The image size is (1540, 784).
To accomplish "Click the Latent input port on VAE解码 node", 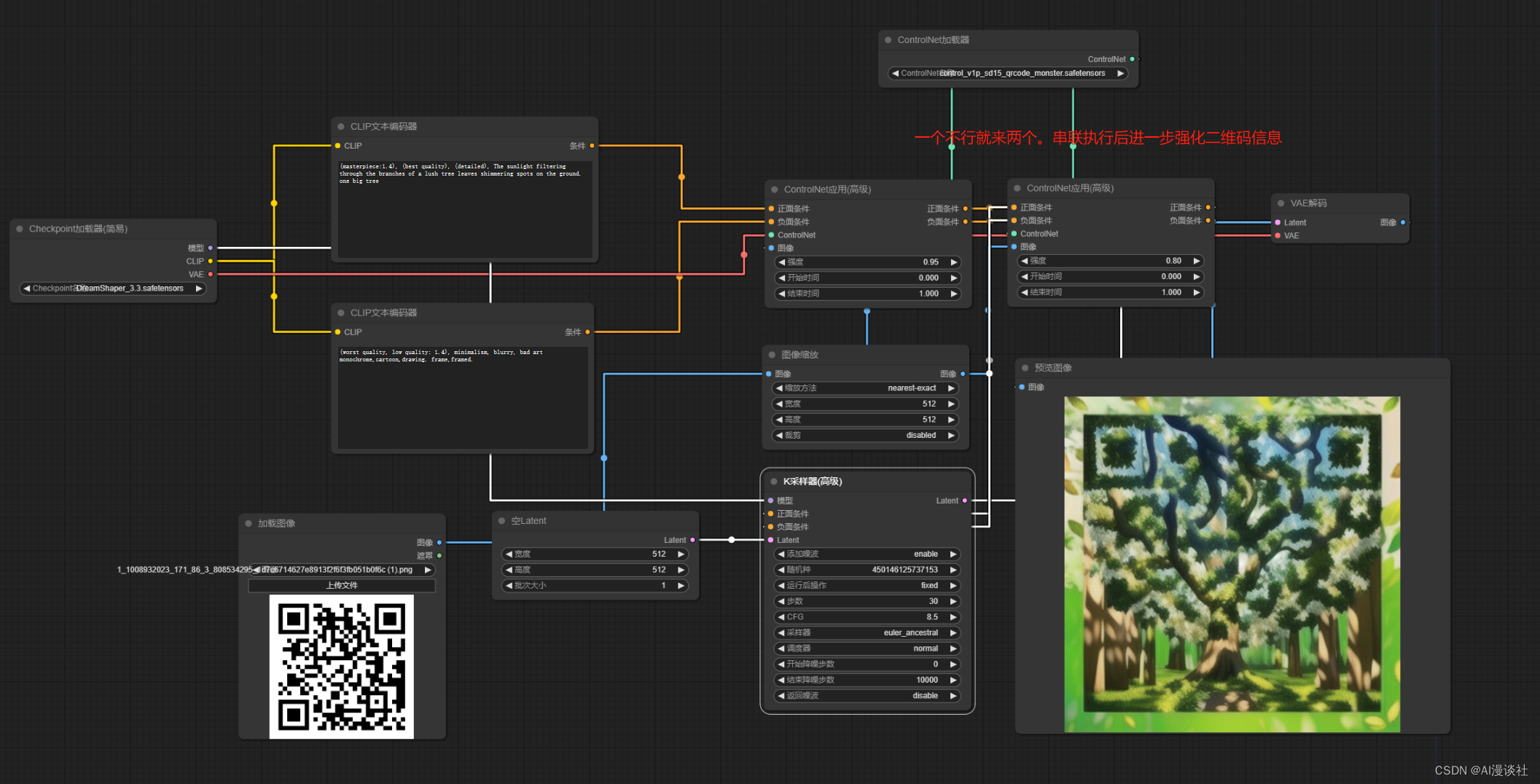I will (x=1278, y=222).
